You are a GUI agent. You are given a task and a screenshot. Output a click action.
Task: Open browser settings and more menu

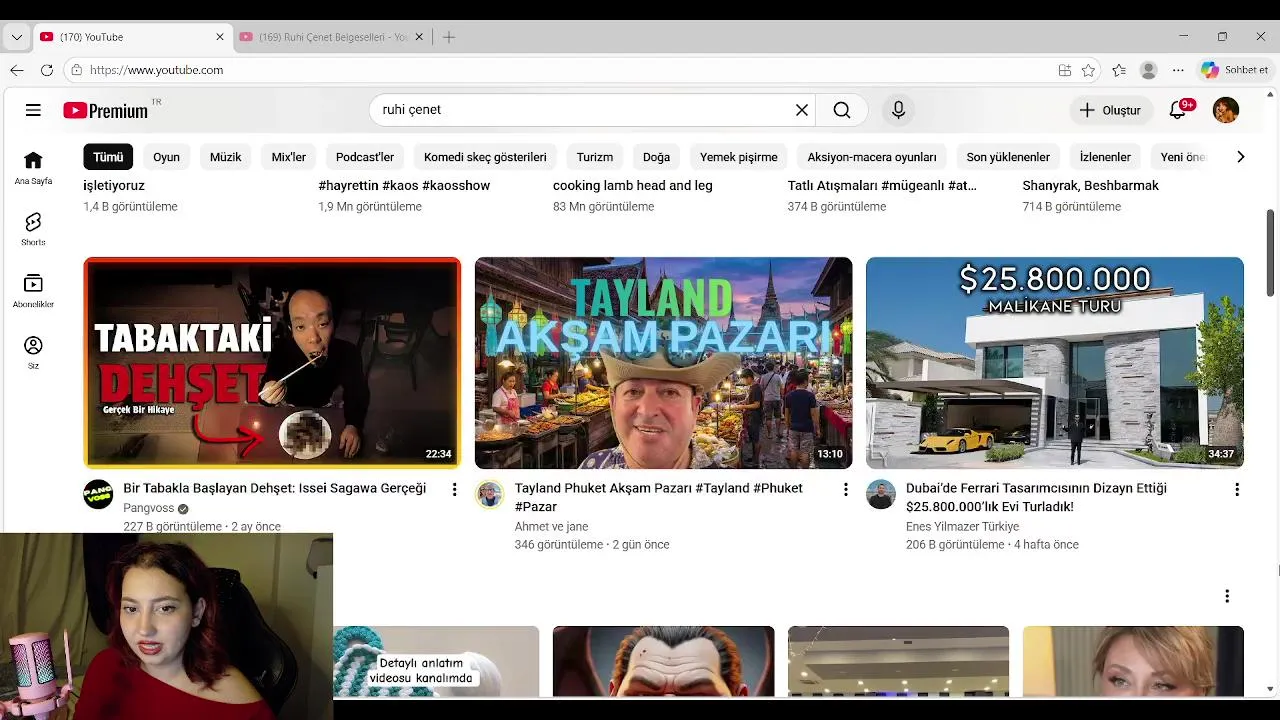(x=1178, y=70)
